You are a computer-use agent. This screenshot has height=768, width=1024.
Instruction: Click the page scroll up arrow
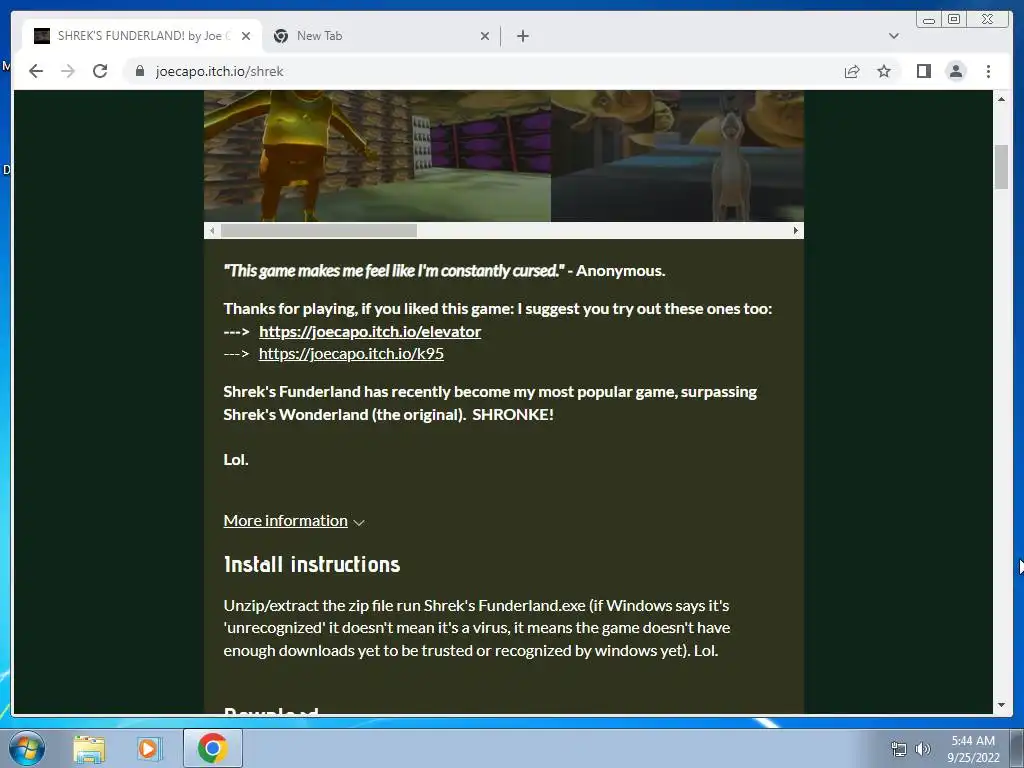[x=1001, y=99]
